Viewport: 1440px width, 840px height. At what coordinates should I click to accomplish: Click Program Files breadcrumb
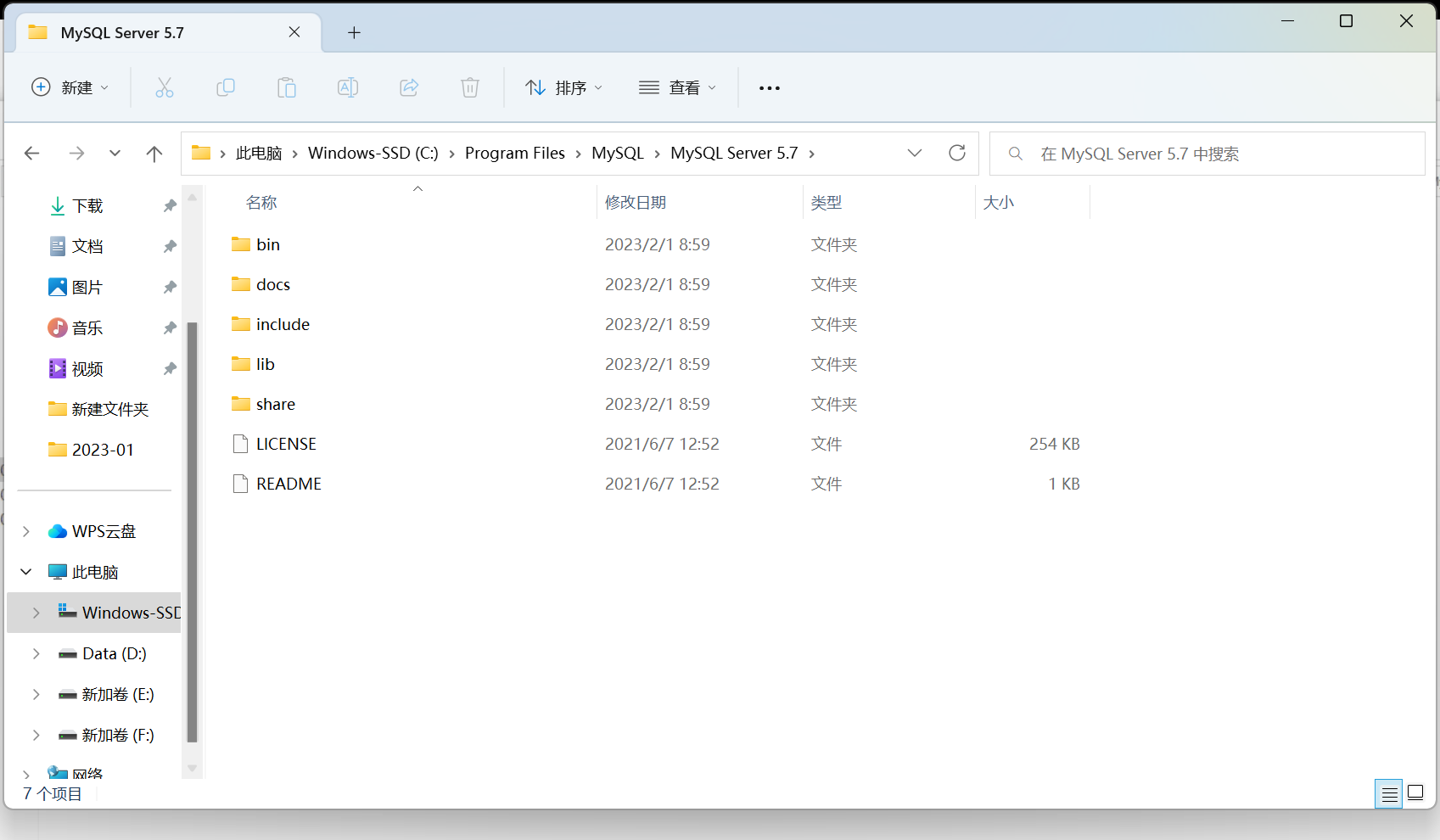(x=515, y=153)
